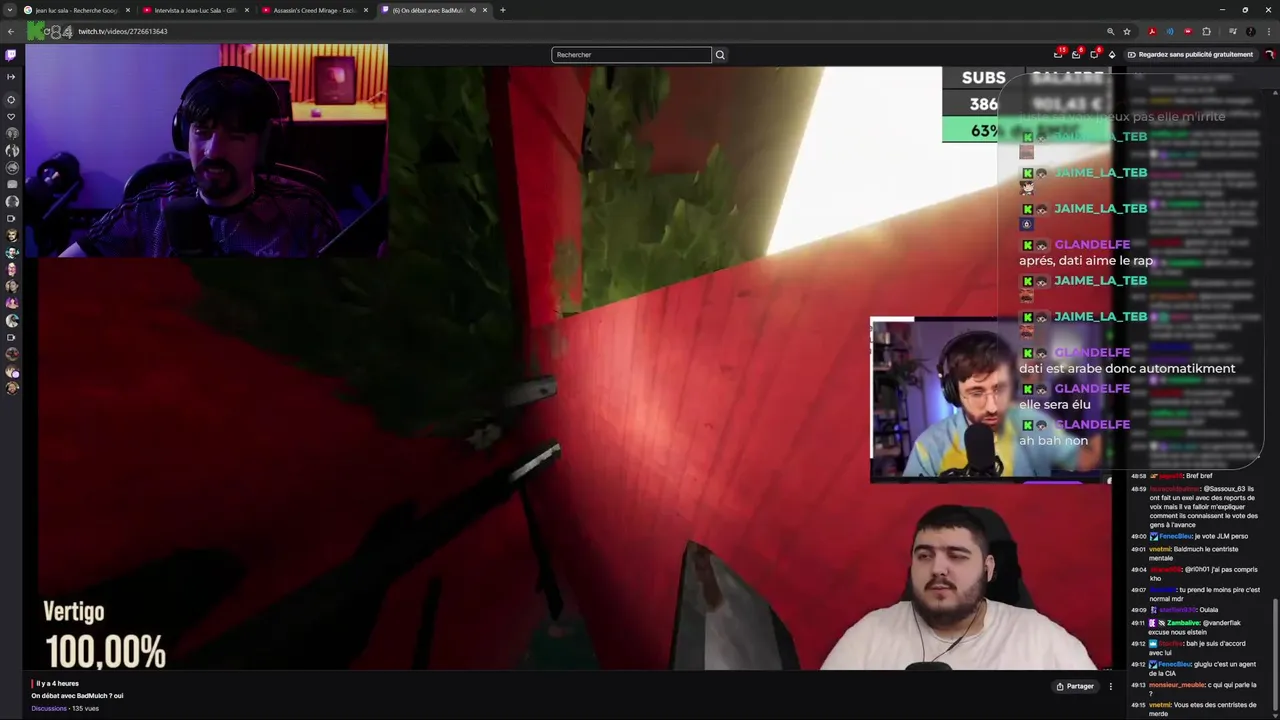The width and height of the screenshot is (1280, 720).
Task: Open the Adobe Acrobat extension icon
Action: point(1152,31)
